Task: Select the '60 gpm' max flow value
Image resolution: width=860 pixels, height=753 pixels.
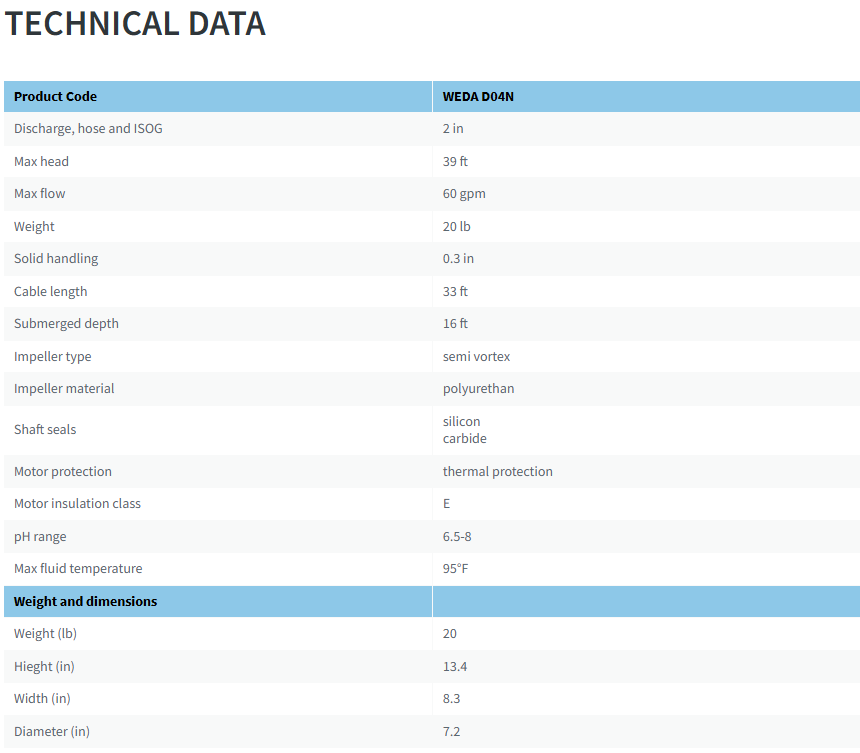Action: [x=464, y=193]
